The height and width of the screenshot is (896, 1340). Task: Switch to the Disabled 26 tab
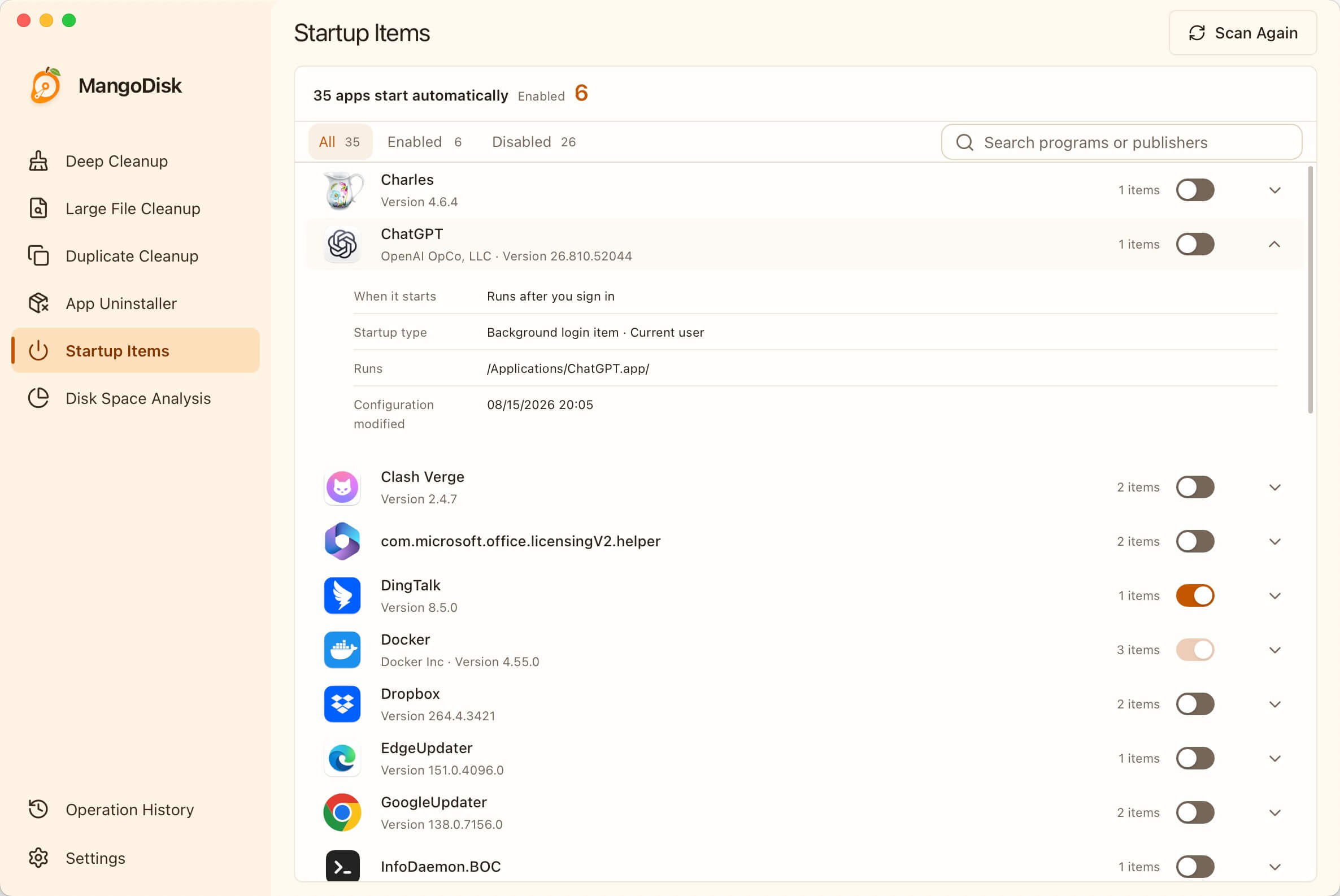534,142
